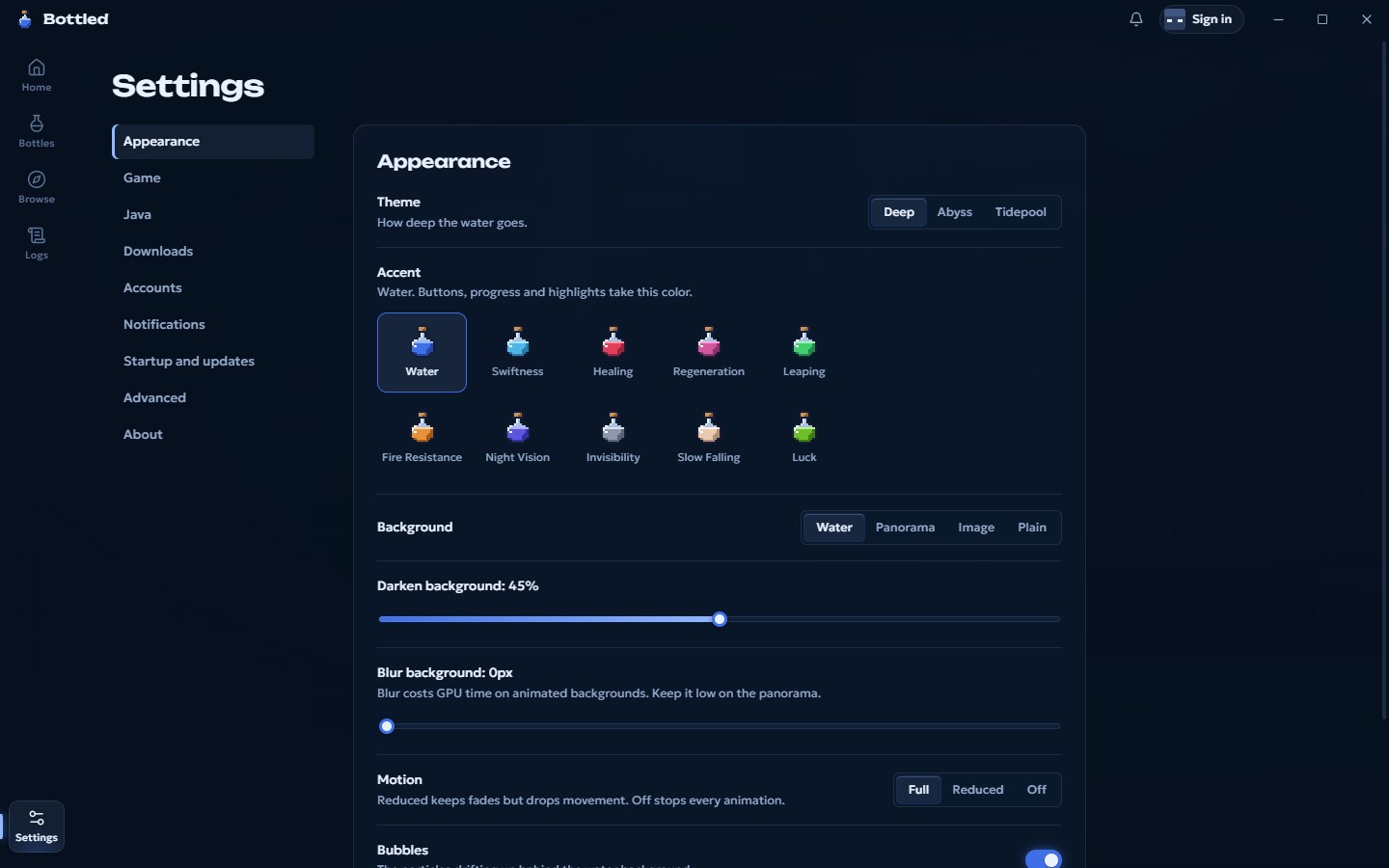Click the large Settings page heading
This screenshot has width=1389, height=868.
click(188, 86)
